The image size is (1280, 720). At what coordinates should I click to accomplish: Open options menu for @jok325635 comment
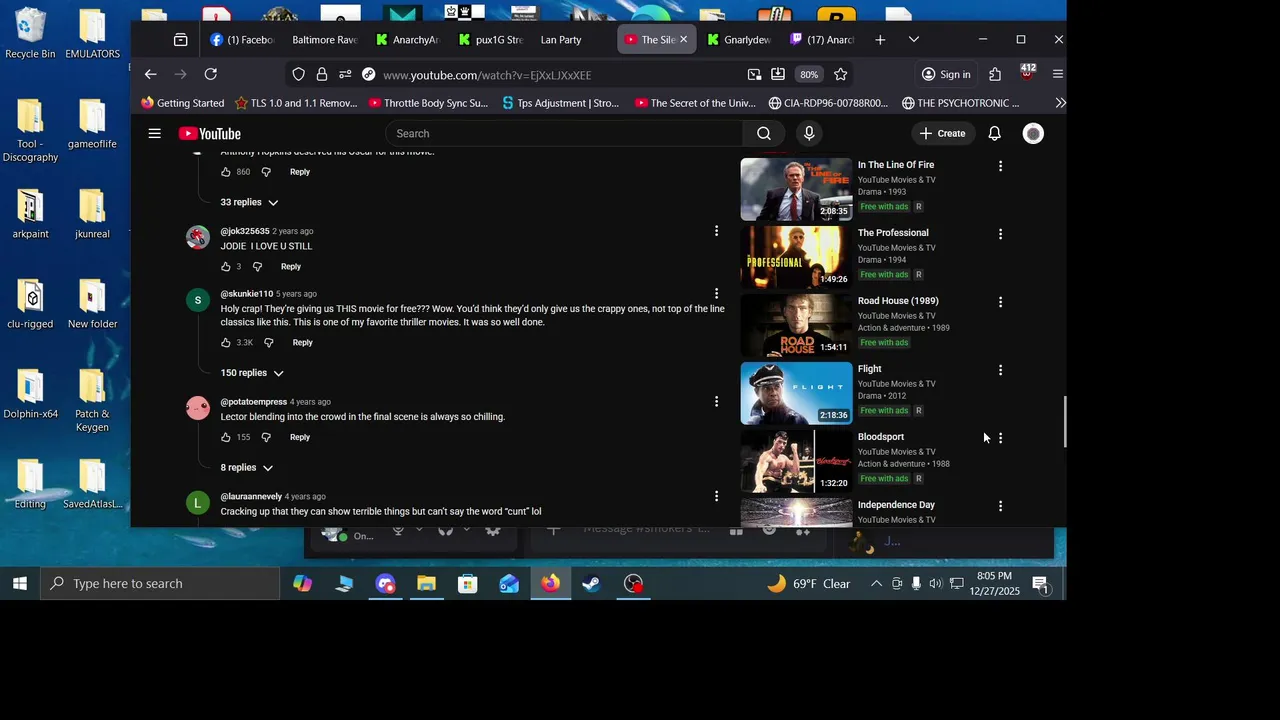(716, 231)
